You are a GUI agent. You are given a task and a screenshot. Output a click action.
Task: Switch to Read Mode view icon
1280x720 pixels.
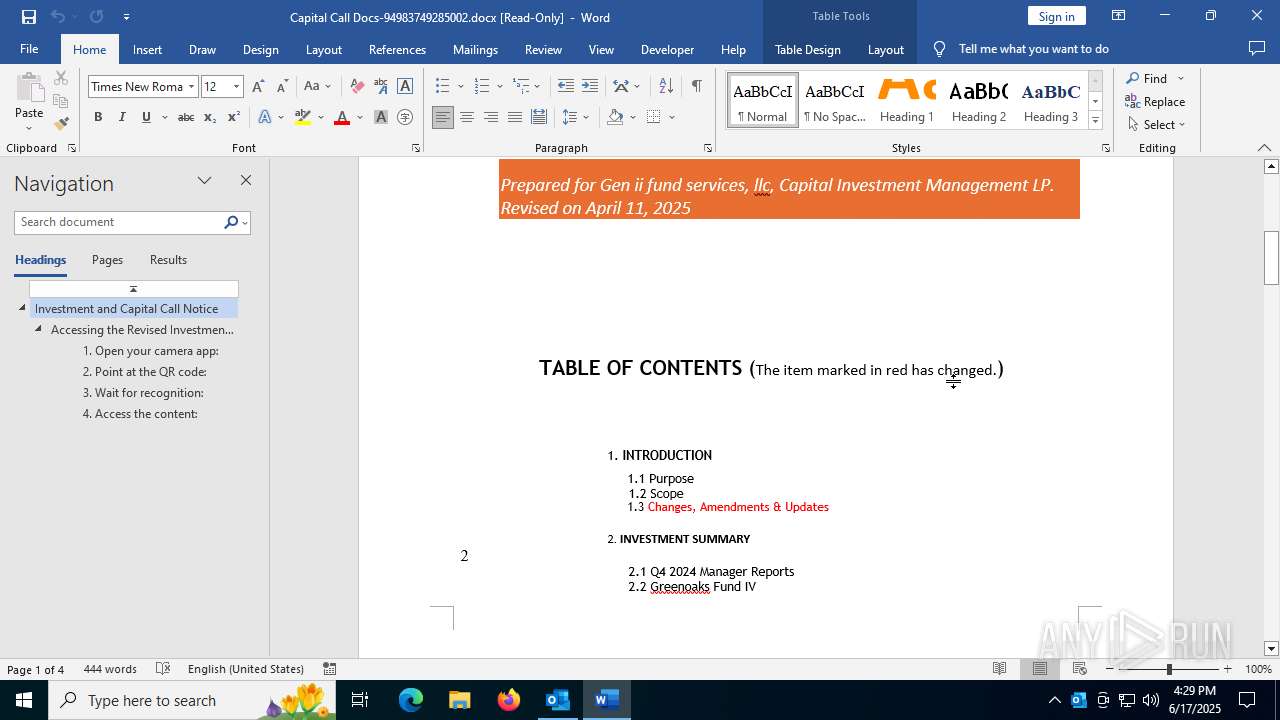click(x=999, y=669)
